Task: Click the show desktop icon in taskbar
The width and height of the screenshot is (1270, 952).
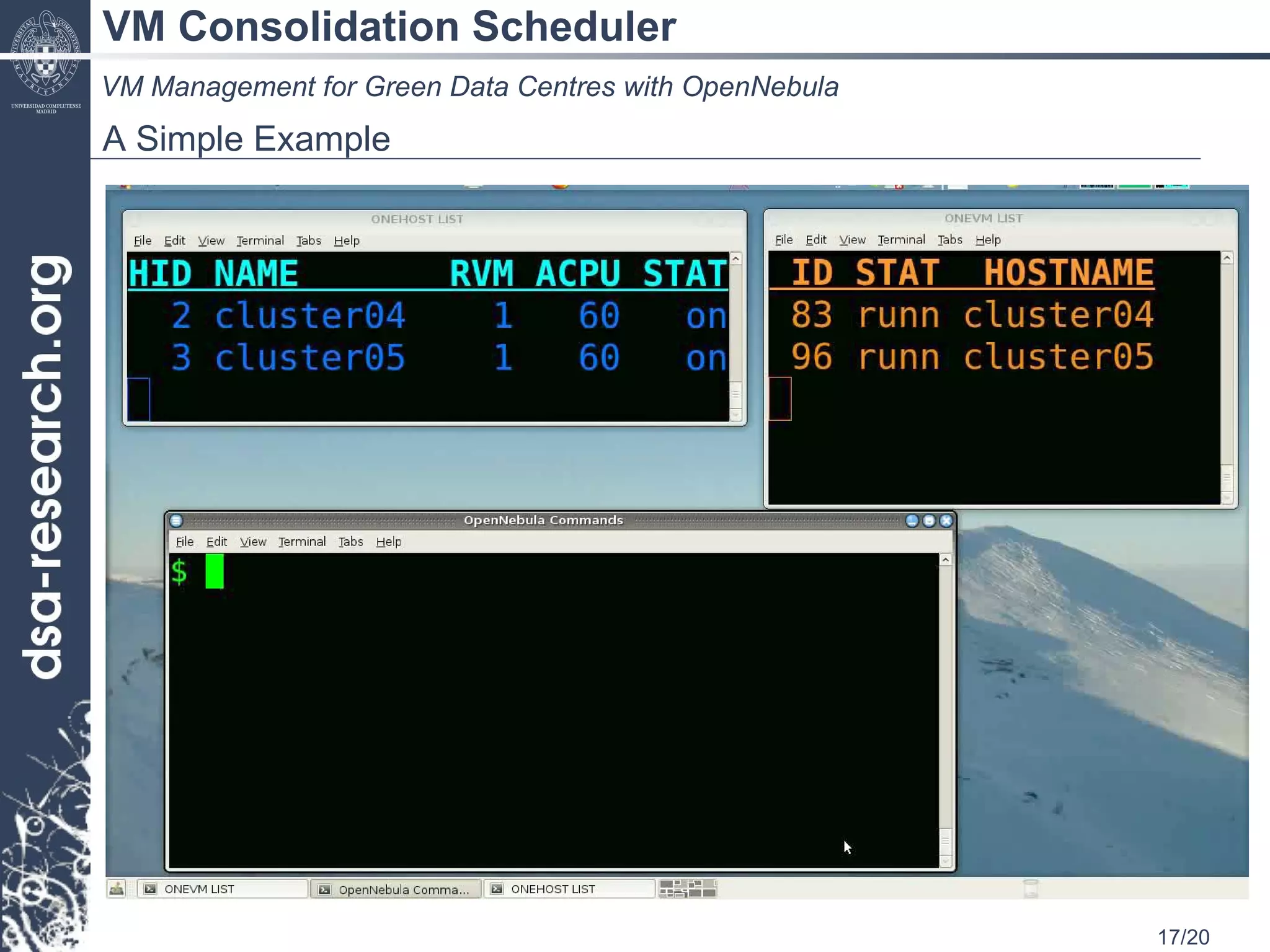Action: point(117,889)
